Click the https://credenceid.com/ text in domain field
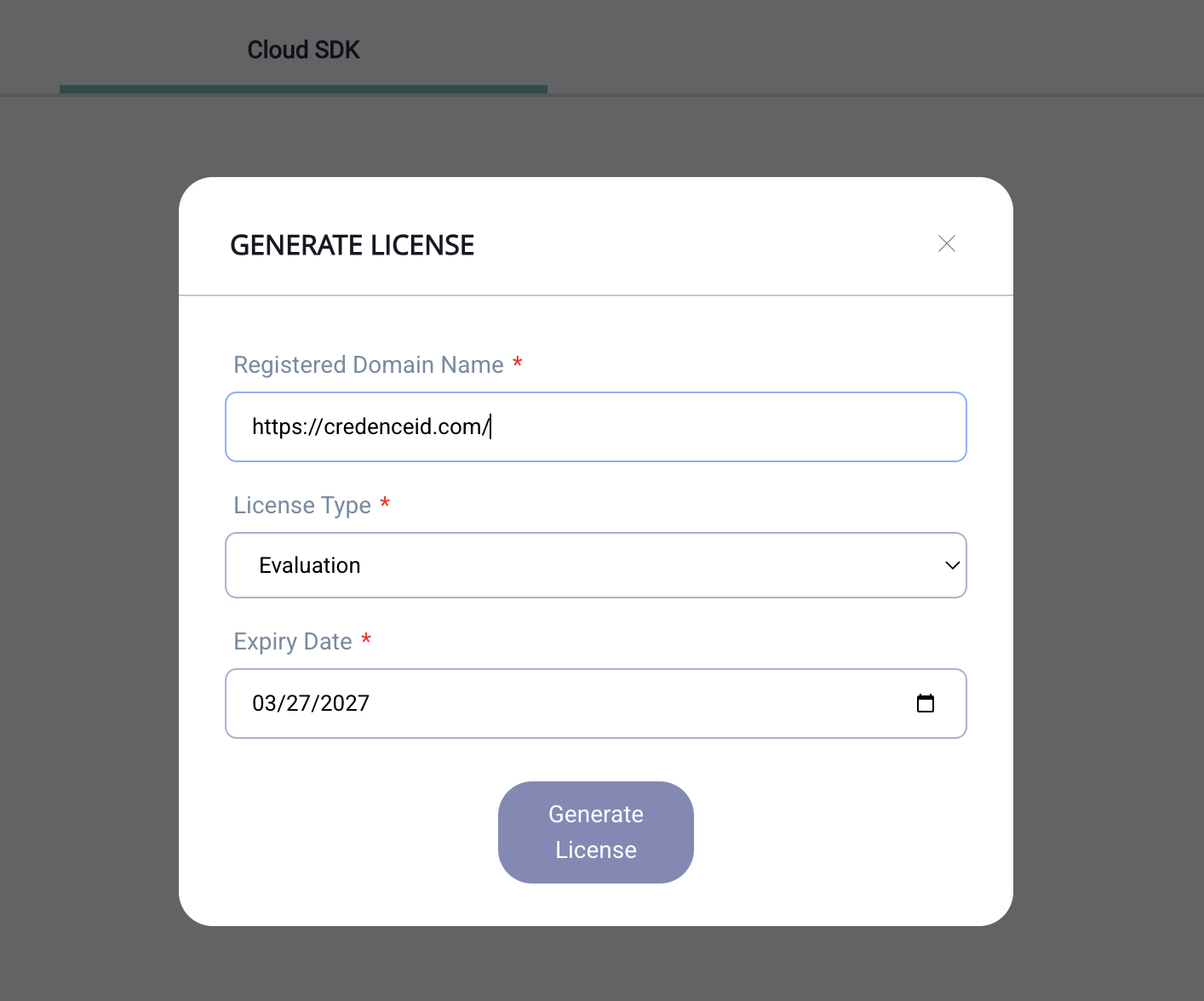Image resolution: width=1204 pixels, height=1001 pixels. [370, 426]
